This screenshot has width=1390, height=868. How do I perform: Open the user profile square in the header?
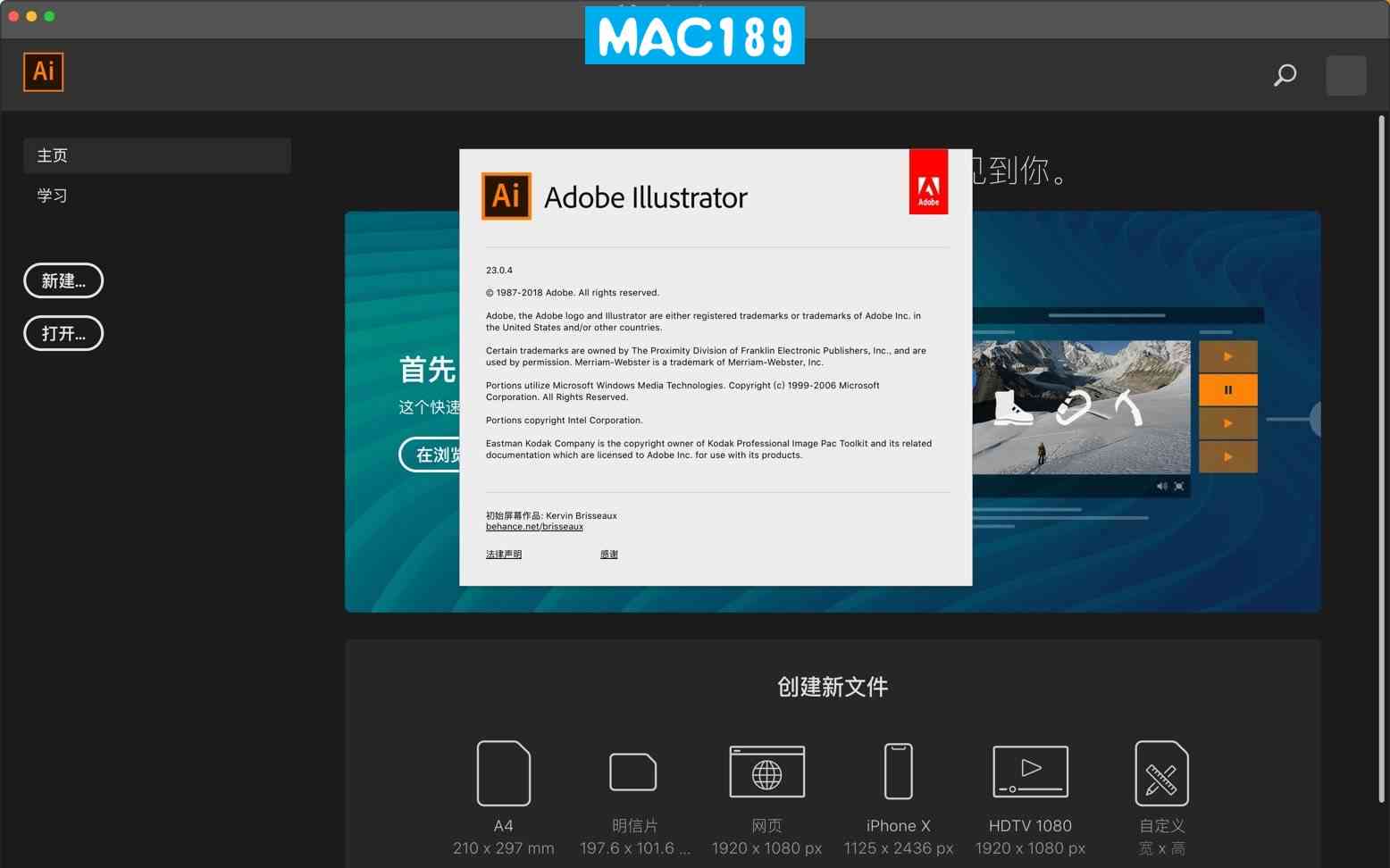tap(1345, 75)
